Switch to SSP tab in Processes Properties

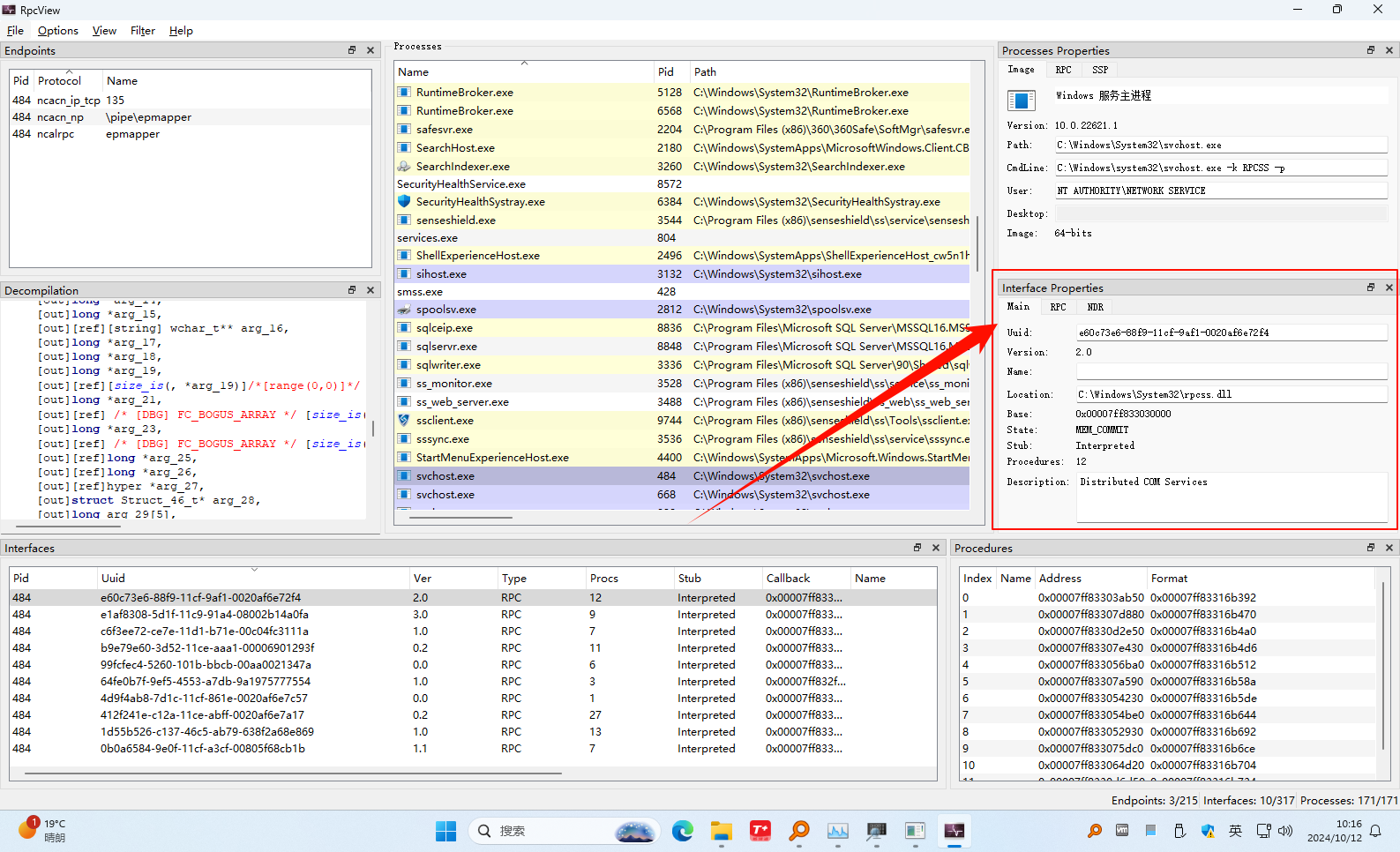1099,70
